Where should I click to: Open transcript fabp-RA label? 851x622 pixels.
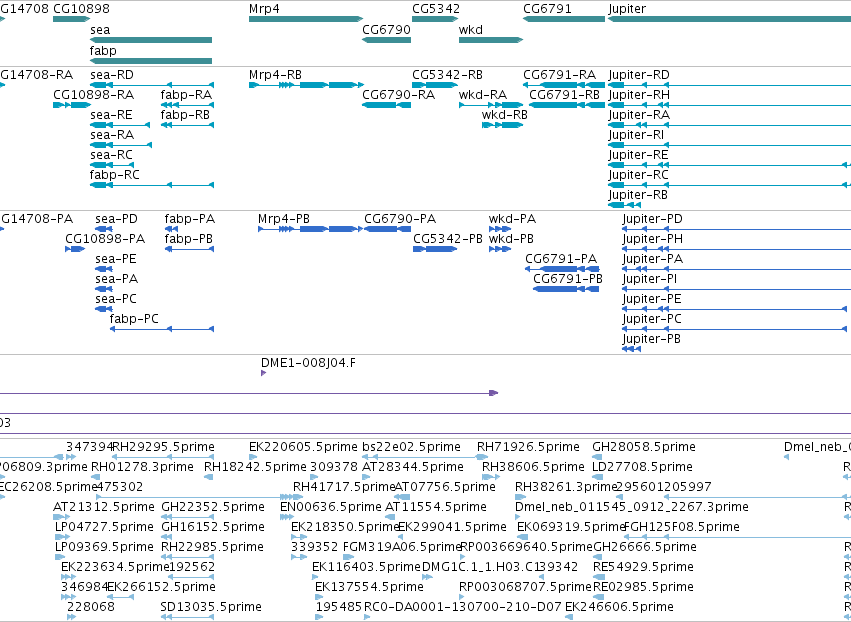(186, 95)
